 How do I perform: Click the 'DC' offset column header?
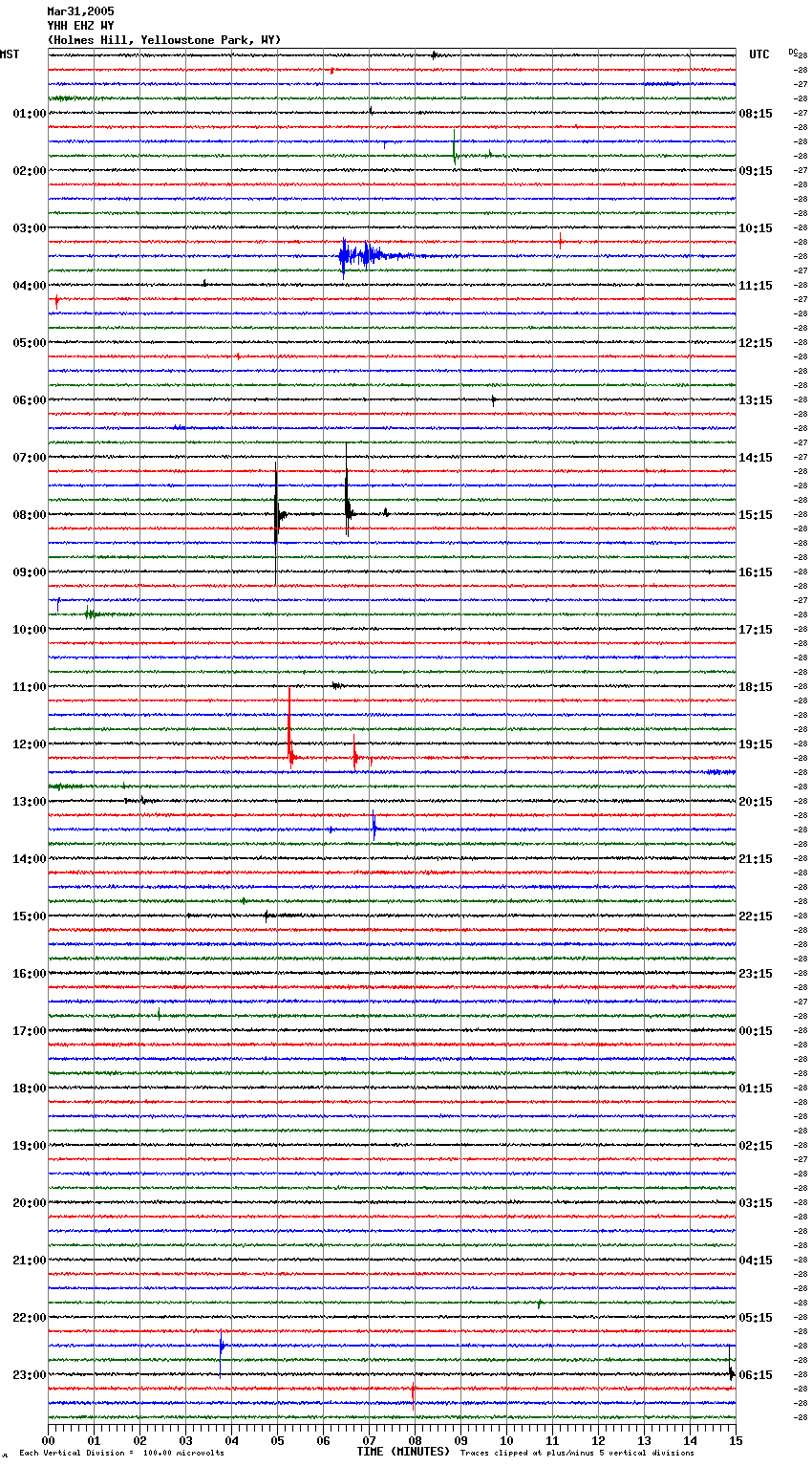[793, 52]
